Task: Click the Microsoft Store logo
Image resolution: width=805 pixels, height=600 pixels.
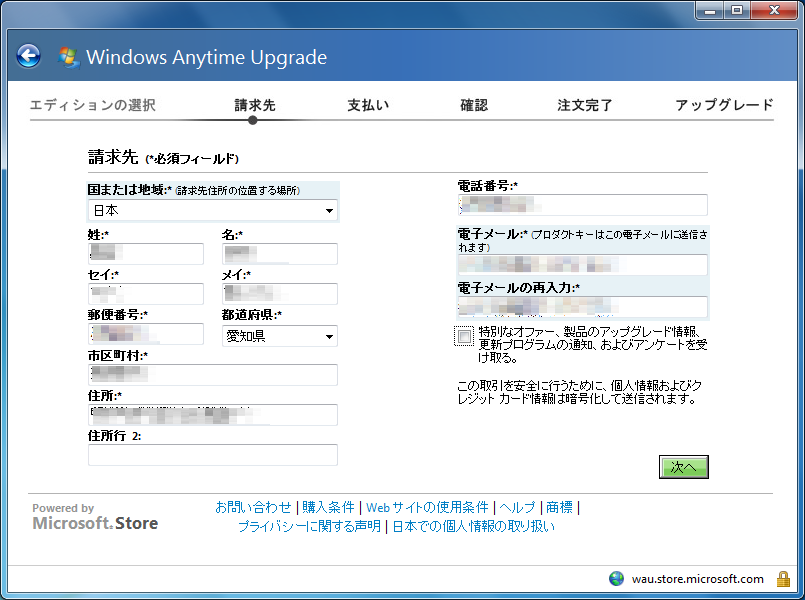Action: pyautogui.click(x=95, y=523)
